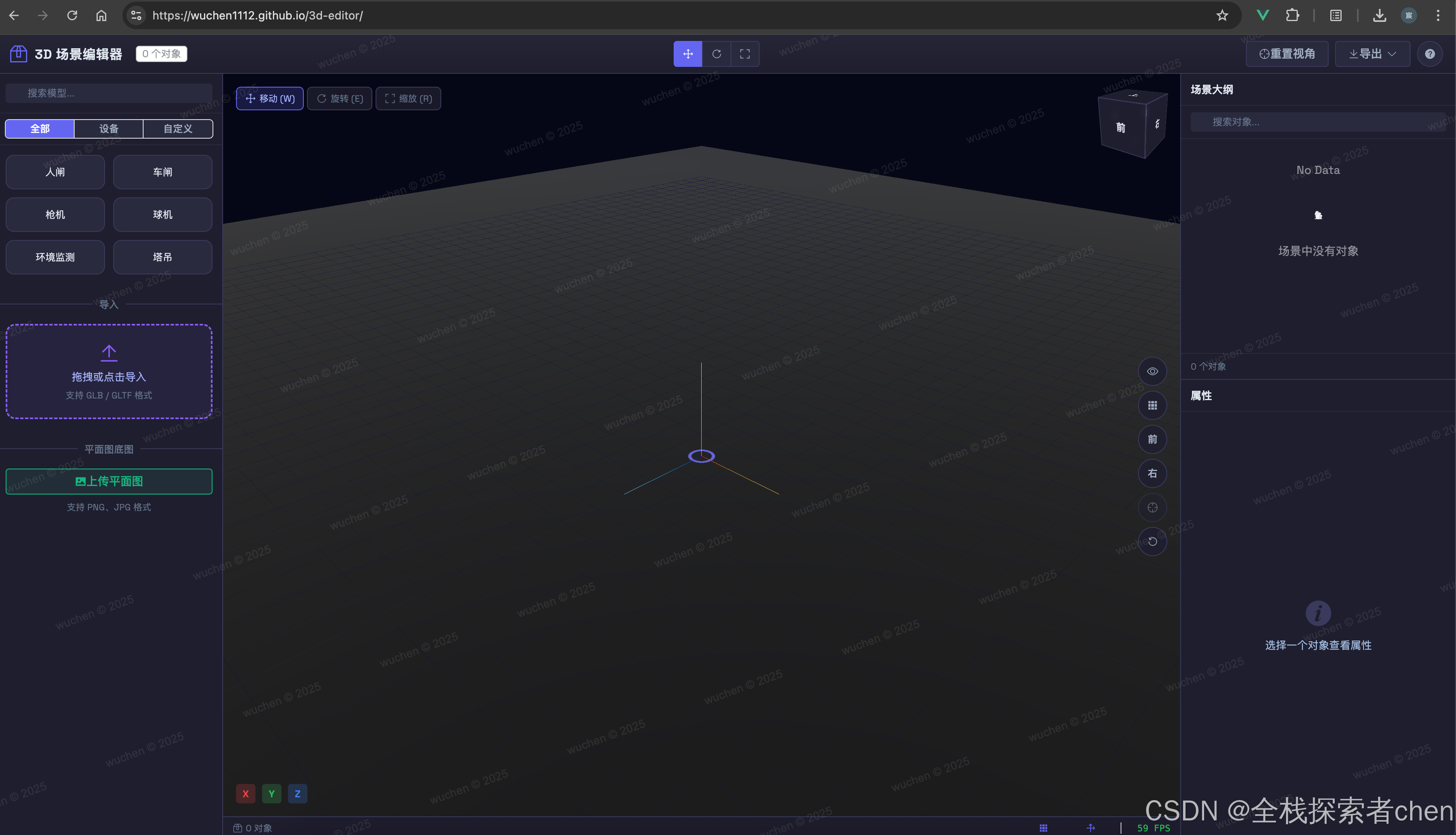Select the scale tool in top toolbar

[x=745, y=54]
